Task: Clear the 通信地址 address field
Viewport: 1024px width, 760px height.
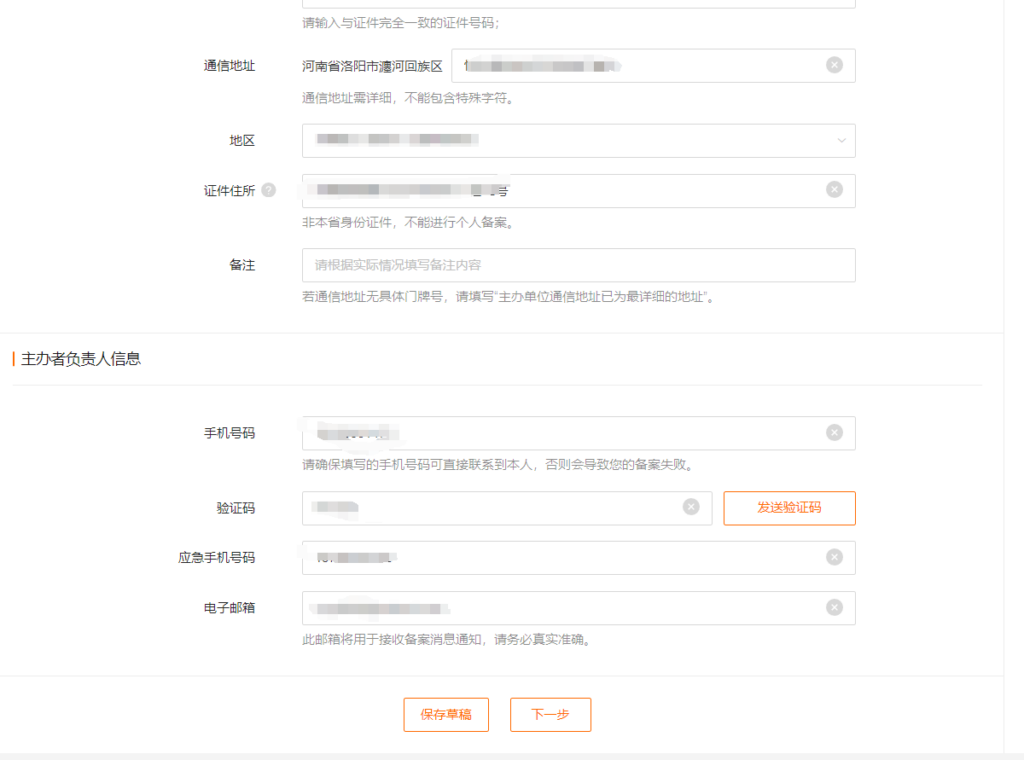Action: pos(834,65)
